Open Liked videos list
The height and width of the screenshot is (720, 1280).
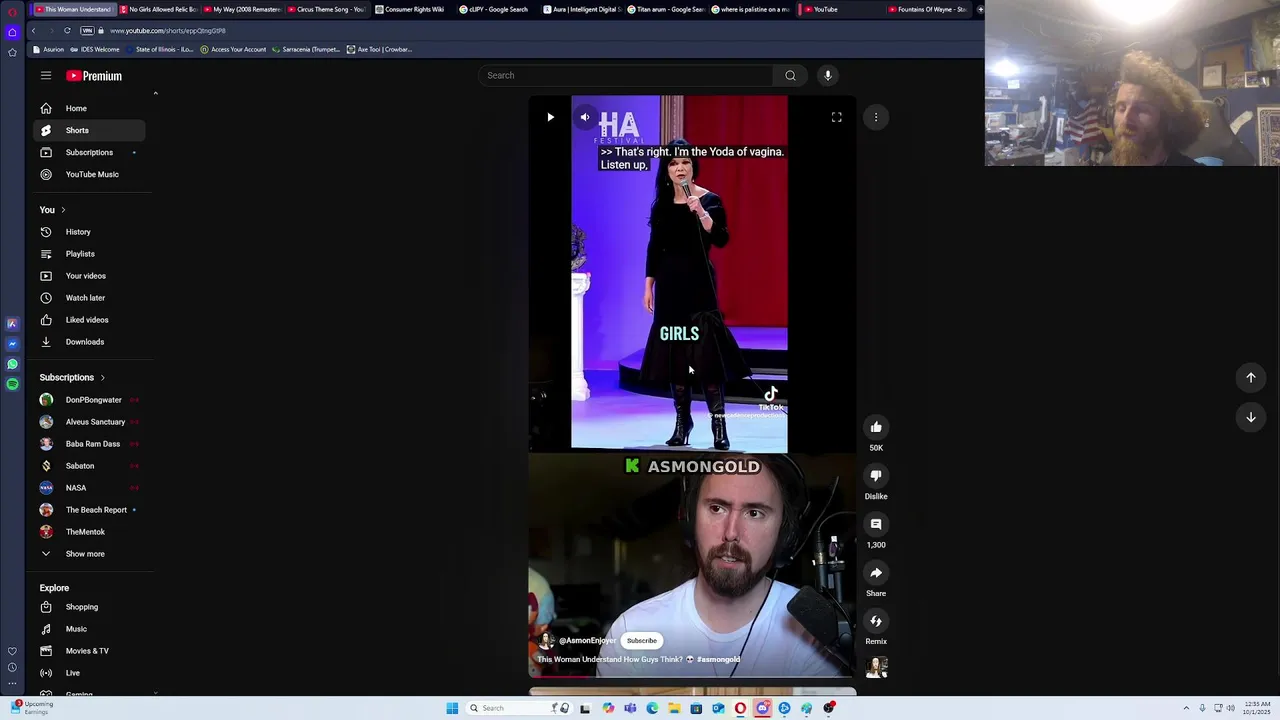89,320
